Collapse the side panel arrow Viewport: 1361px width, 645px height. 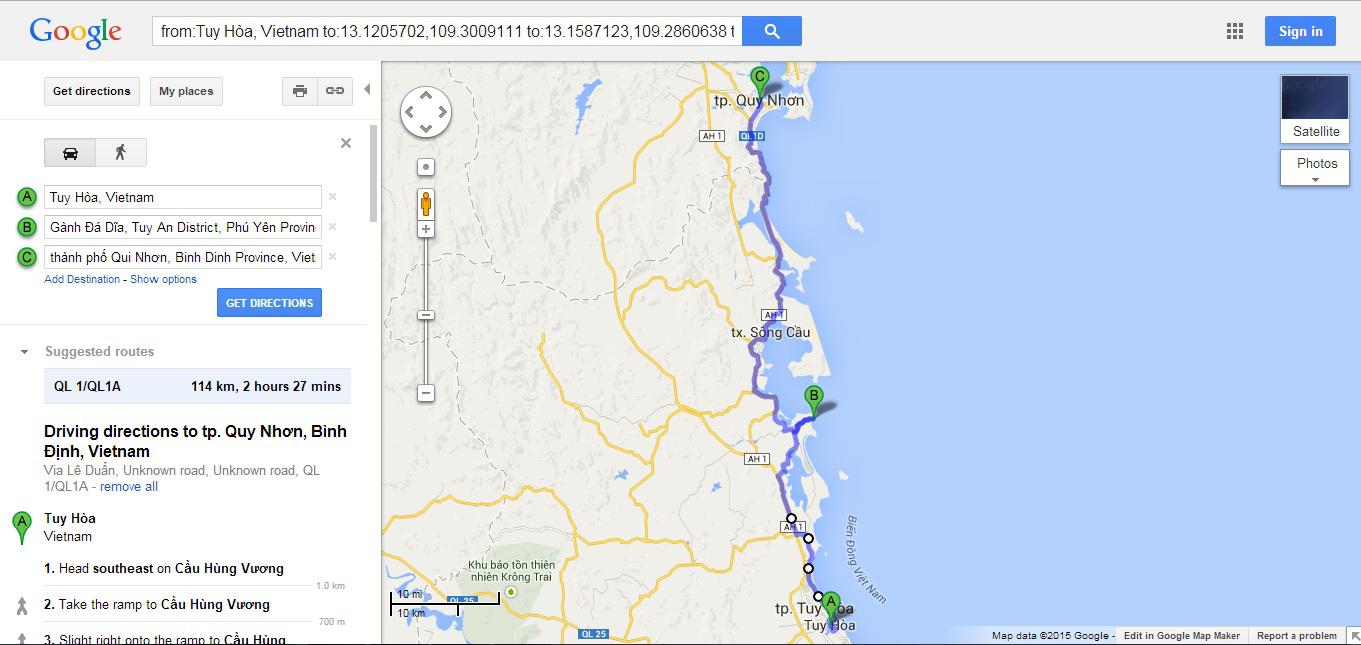367,90
